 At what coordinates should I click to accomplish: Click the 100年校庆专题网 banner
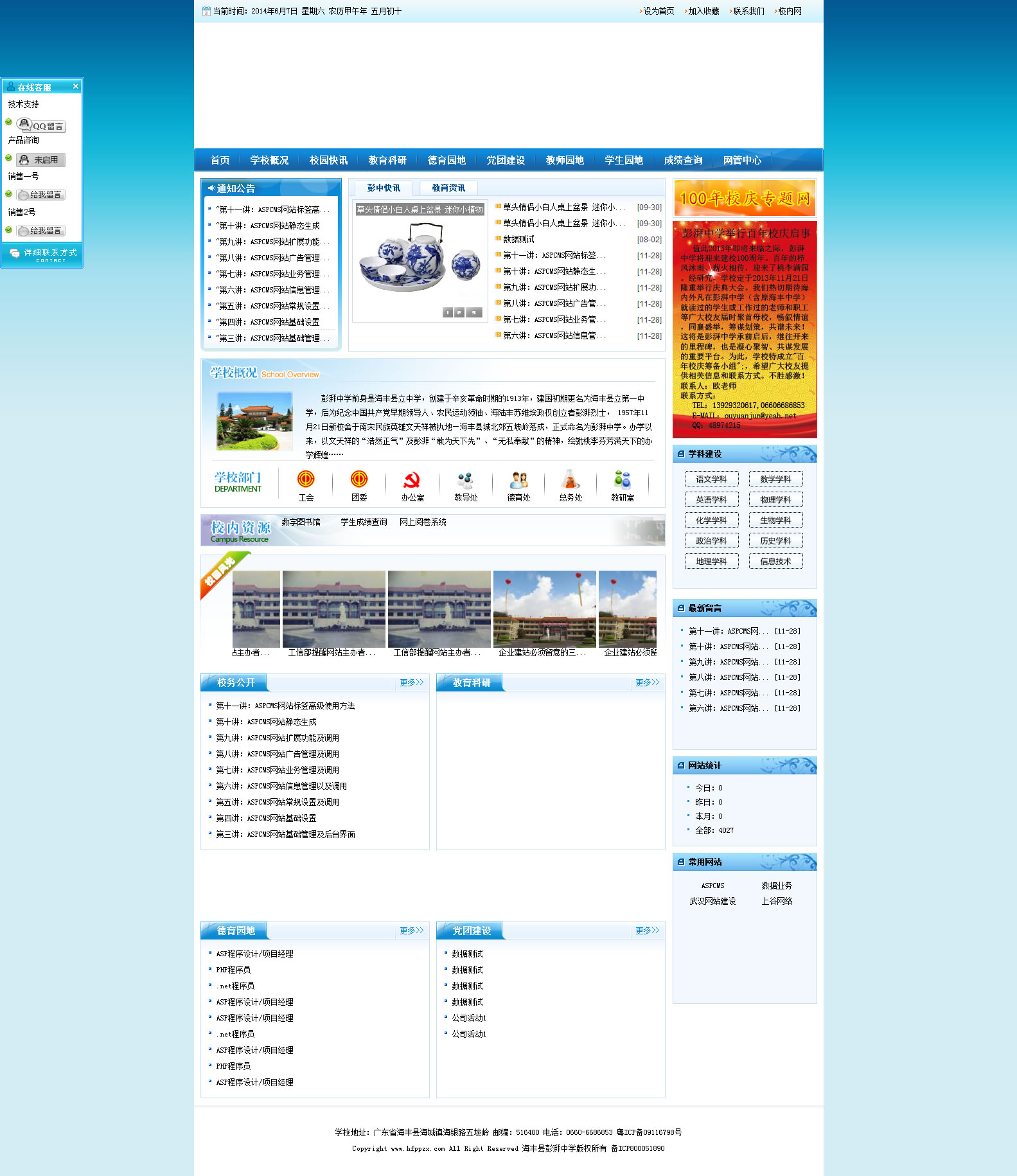point(745,198)
